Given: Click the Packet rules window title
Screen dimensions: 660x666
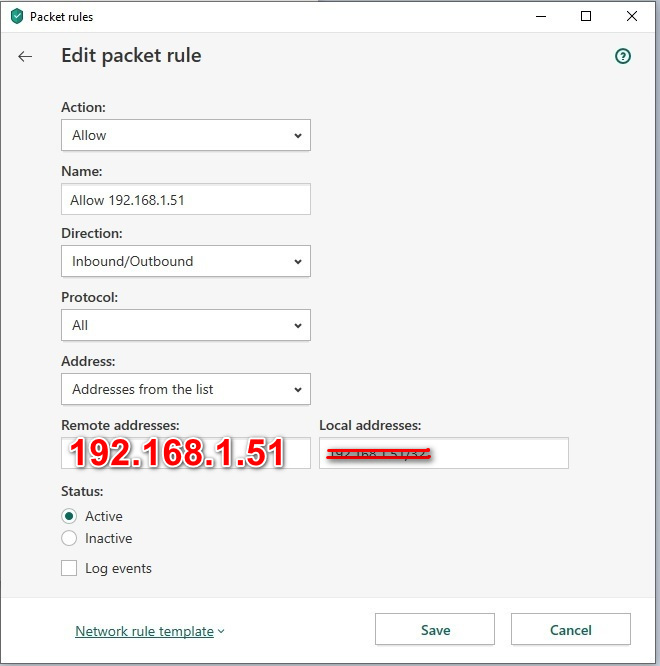Looking at the screenshot, I should point(62,17).
